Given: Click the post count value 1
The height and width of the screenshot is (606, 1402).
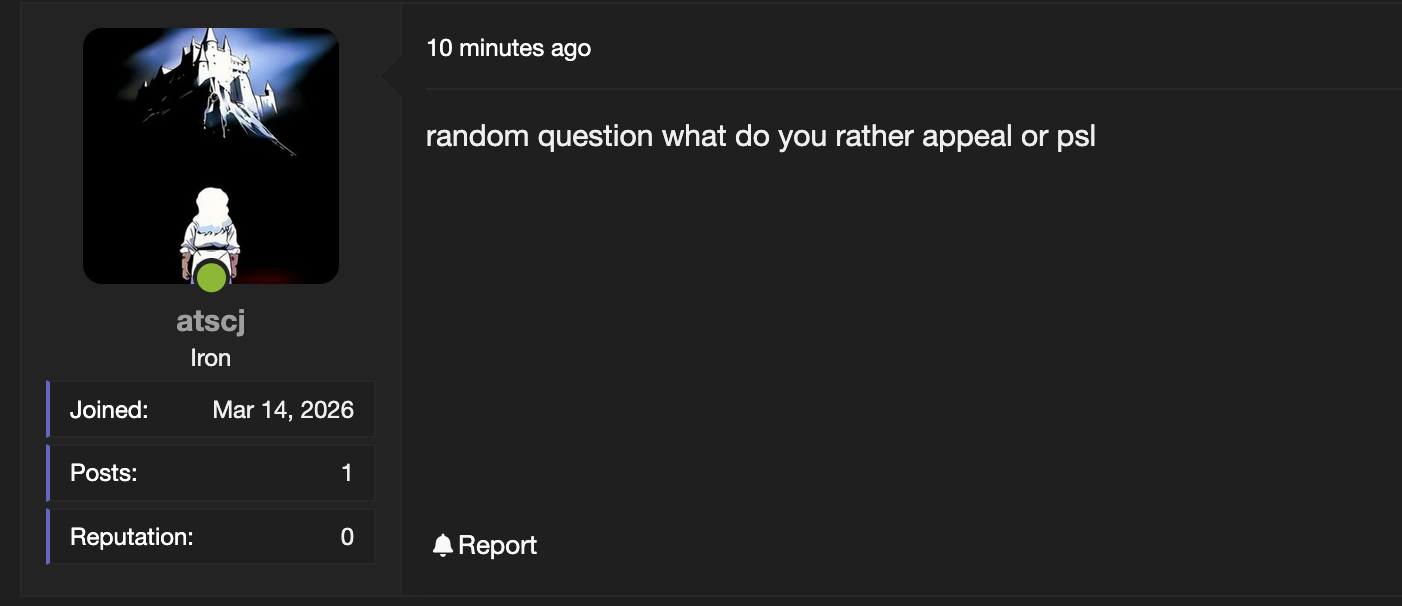Looking at the screenshot, I should (347, 473).
